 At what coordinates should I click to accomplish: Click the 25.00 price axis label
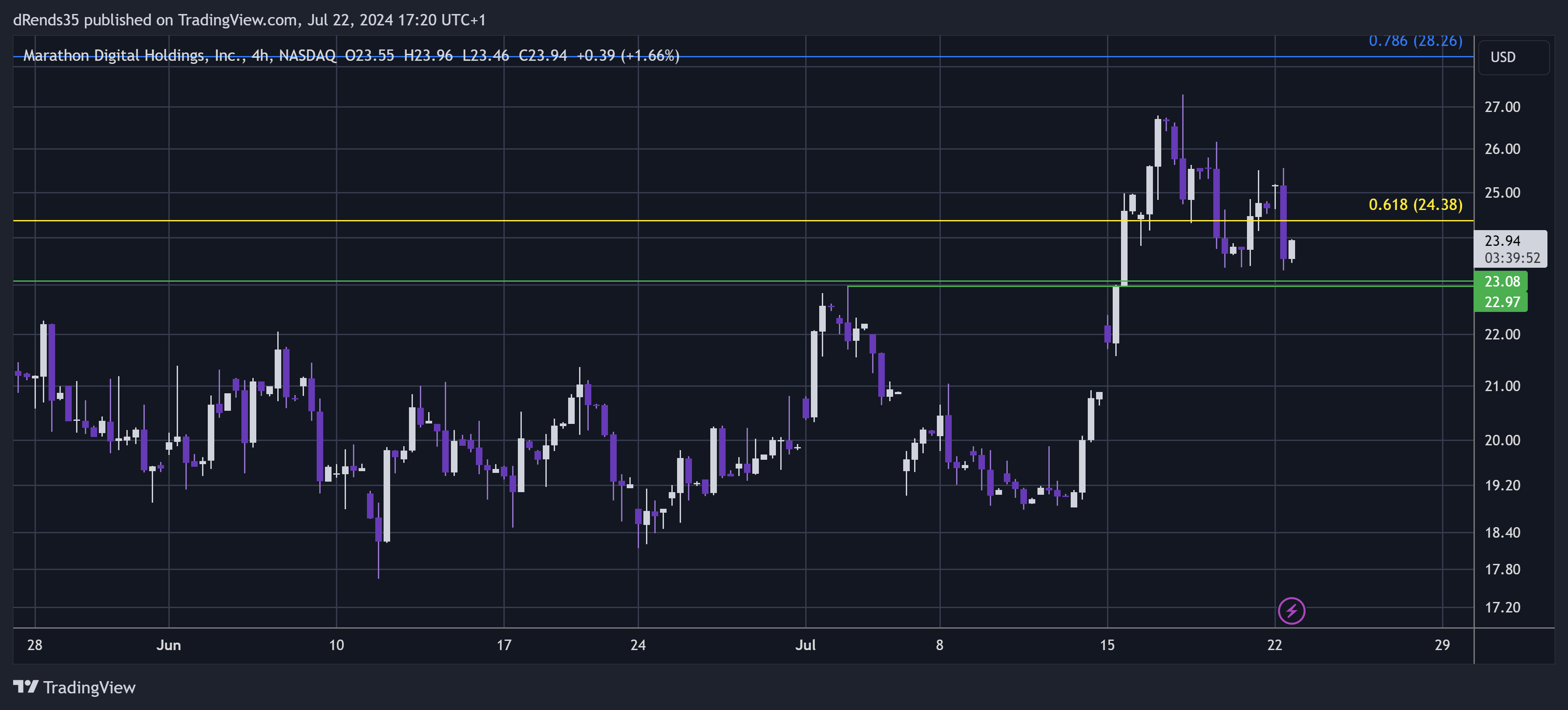point(1502,193)
